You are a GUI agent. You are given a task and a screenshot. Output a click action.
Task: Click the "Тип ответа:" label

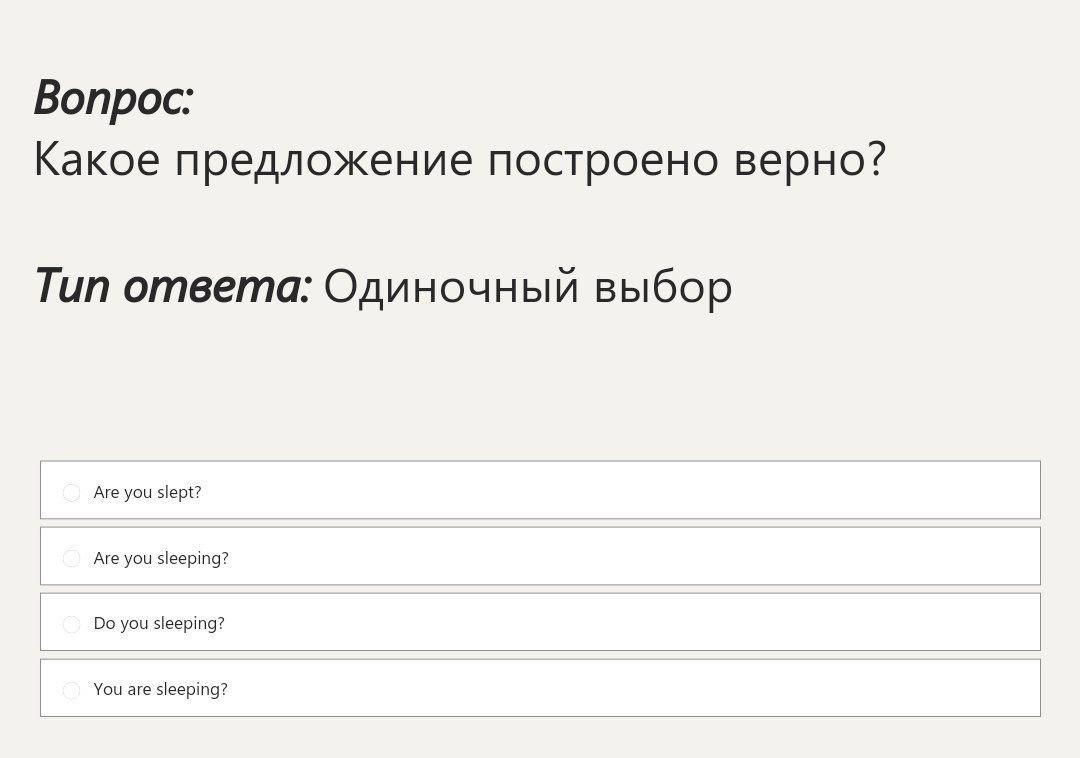[x=173, y=286]
